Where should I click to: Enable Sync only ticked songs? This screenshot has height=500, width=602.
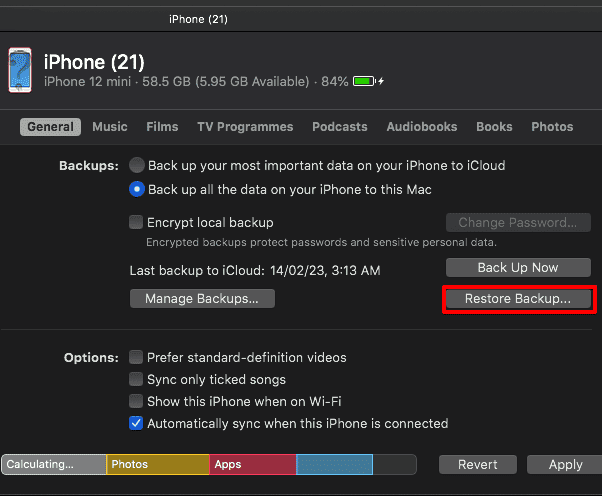137,379
